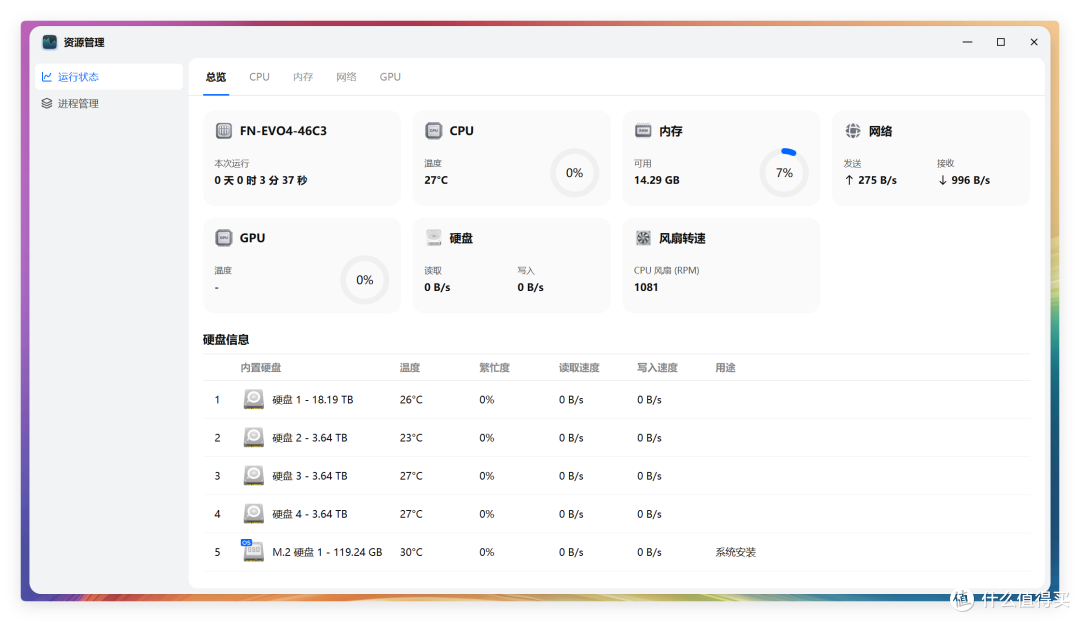
Task: Click uptime 0 天 0 时 3 分 37 秒
Action: (x=260, y=180)
